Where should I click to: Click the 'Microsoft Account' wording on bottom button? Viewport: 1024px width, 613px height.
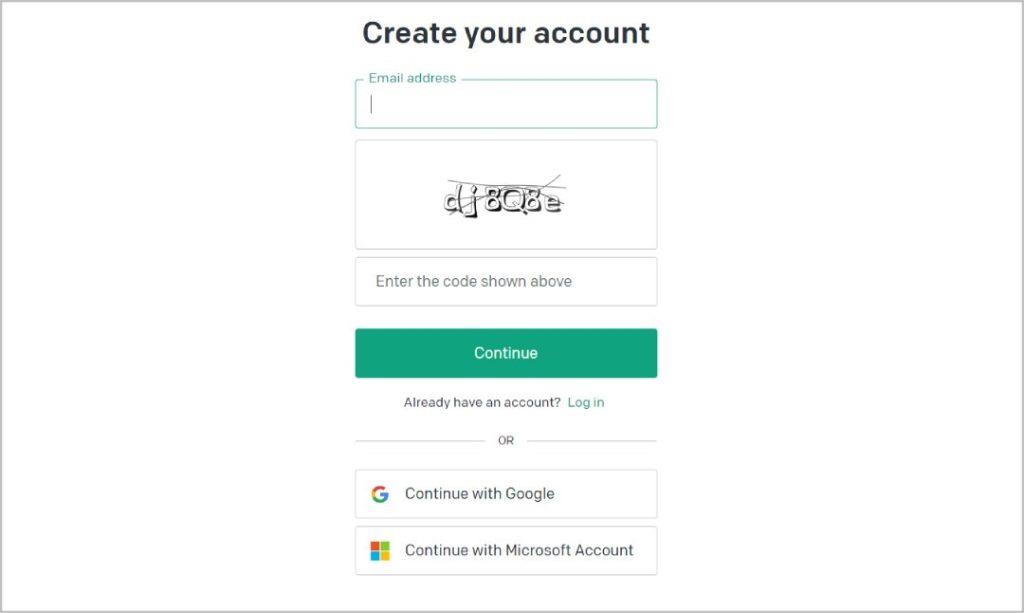pyautogui.click(x=569, y=550)
